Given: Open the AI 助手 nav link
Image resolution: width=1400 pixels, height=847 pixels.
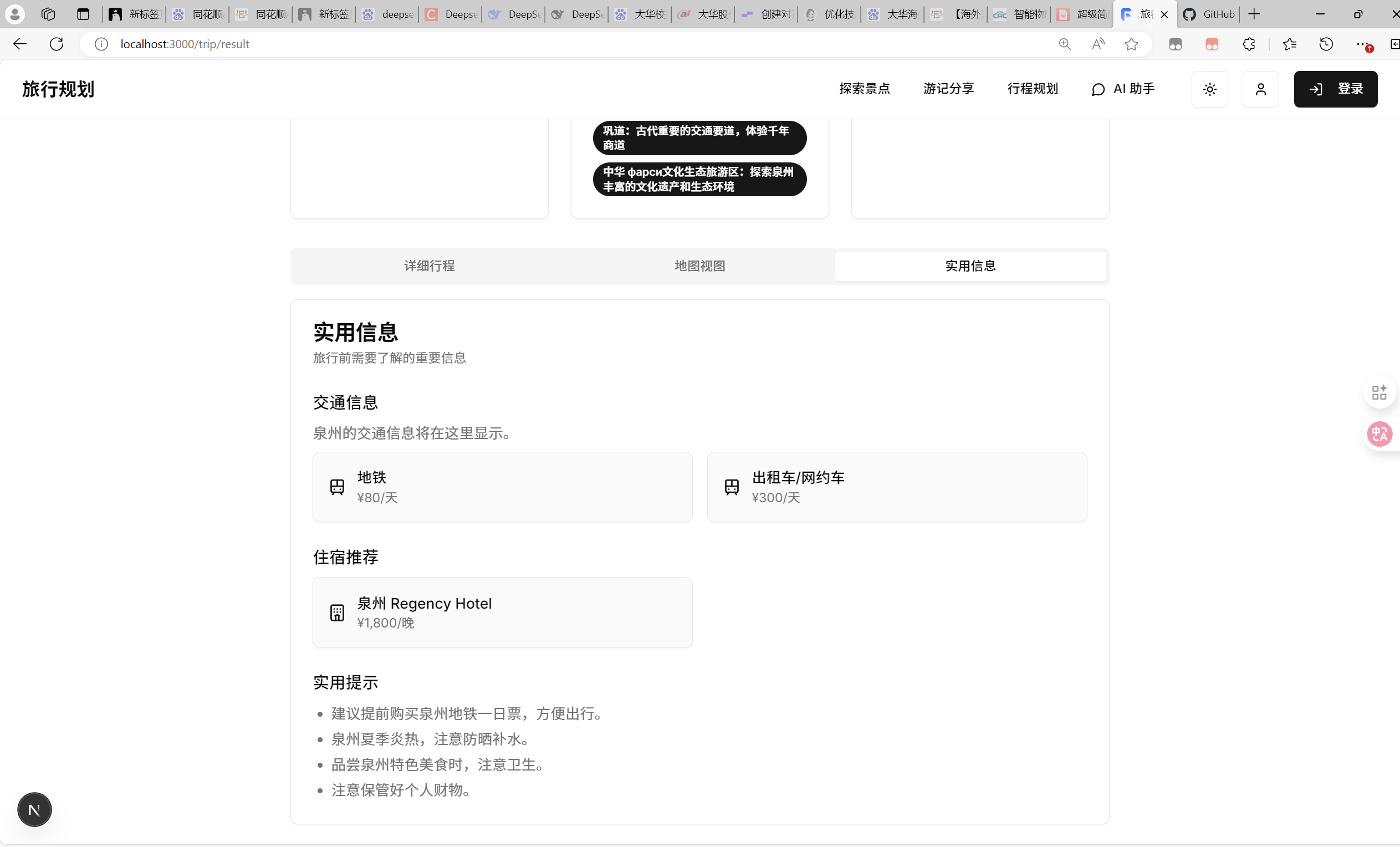Looking at the screenshot, I should coord(1123,89).
